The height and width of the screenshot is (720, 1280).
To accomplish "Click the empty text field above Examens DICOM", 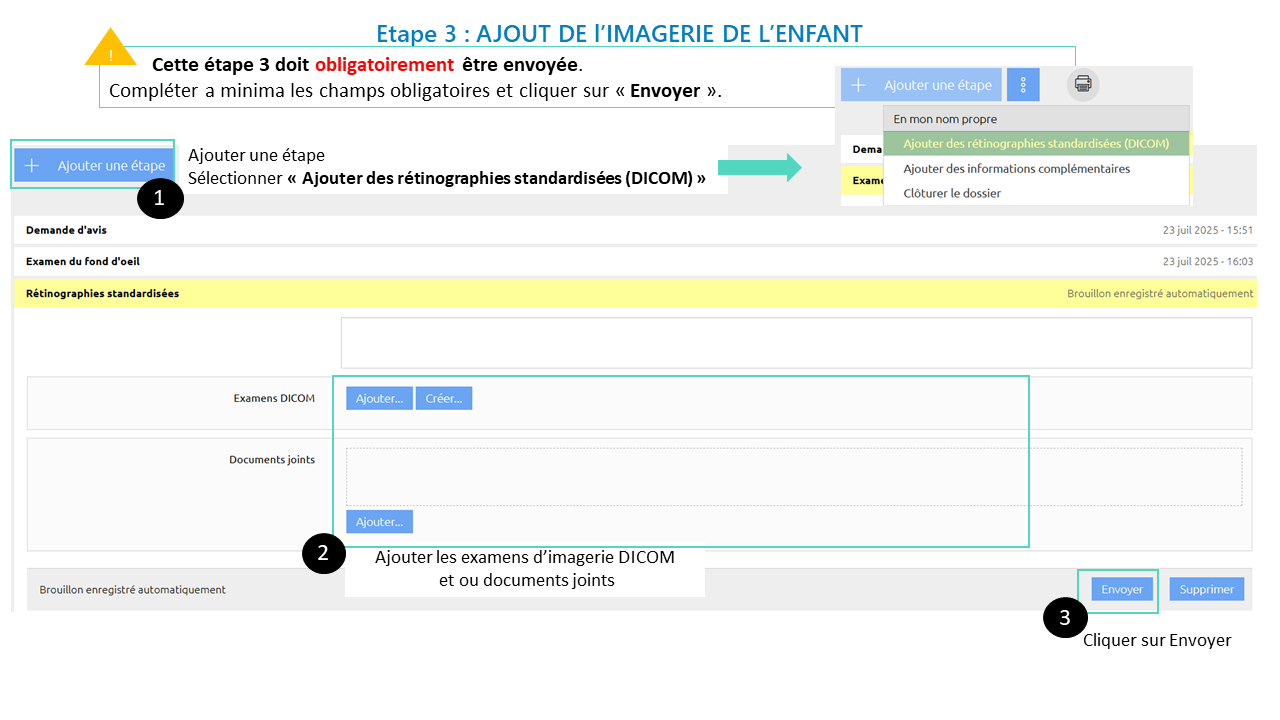I will coord(795,343).
